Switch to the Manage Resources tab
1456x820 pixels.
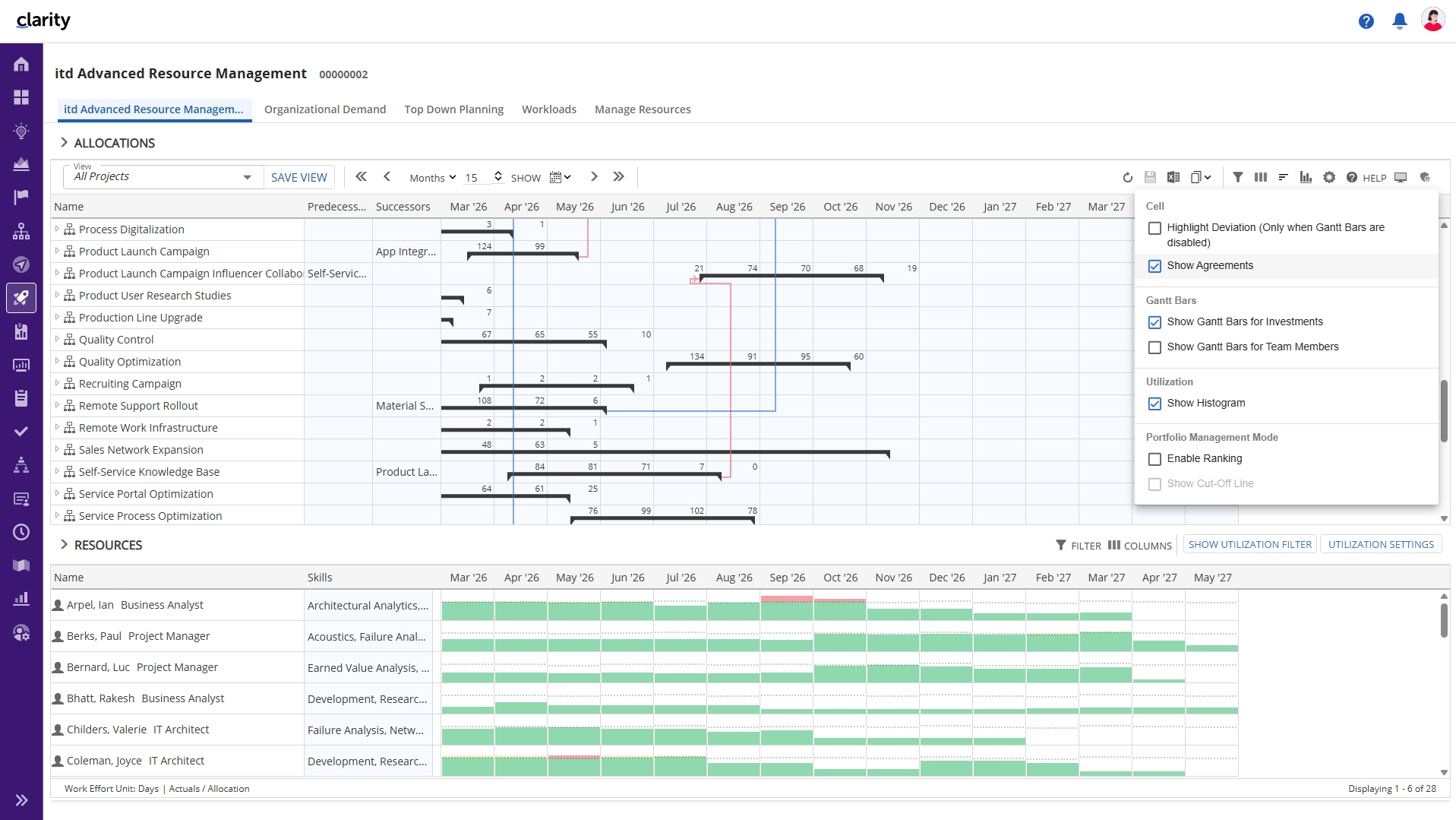(643, 109)
